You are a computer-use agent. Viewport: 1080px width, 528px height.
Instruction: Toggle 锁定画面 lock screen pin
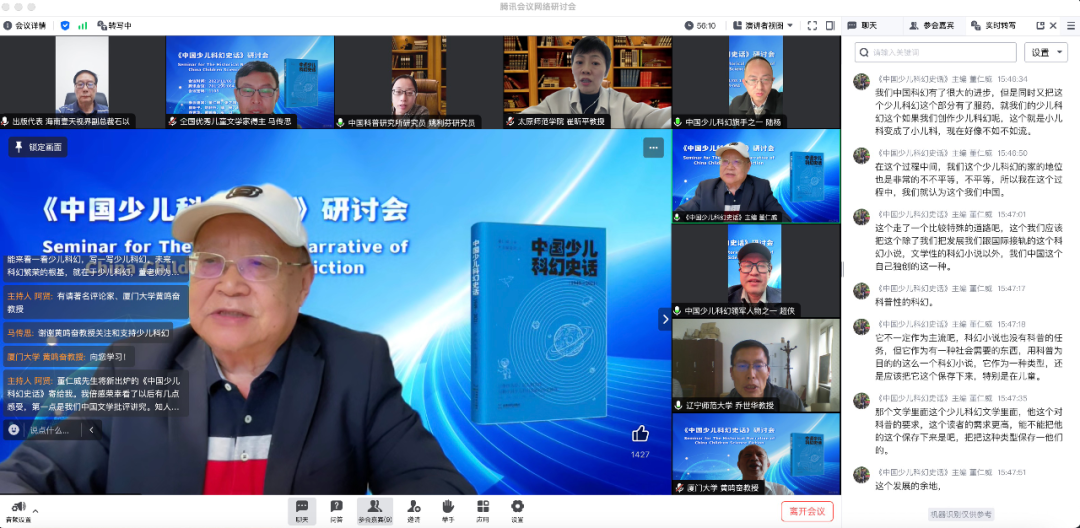click(38, 147)
